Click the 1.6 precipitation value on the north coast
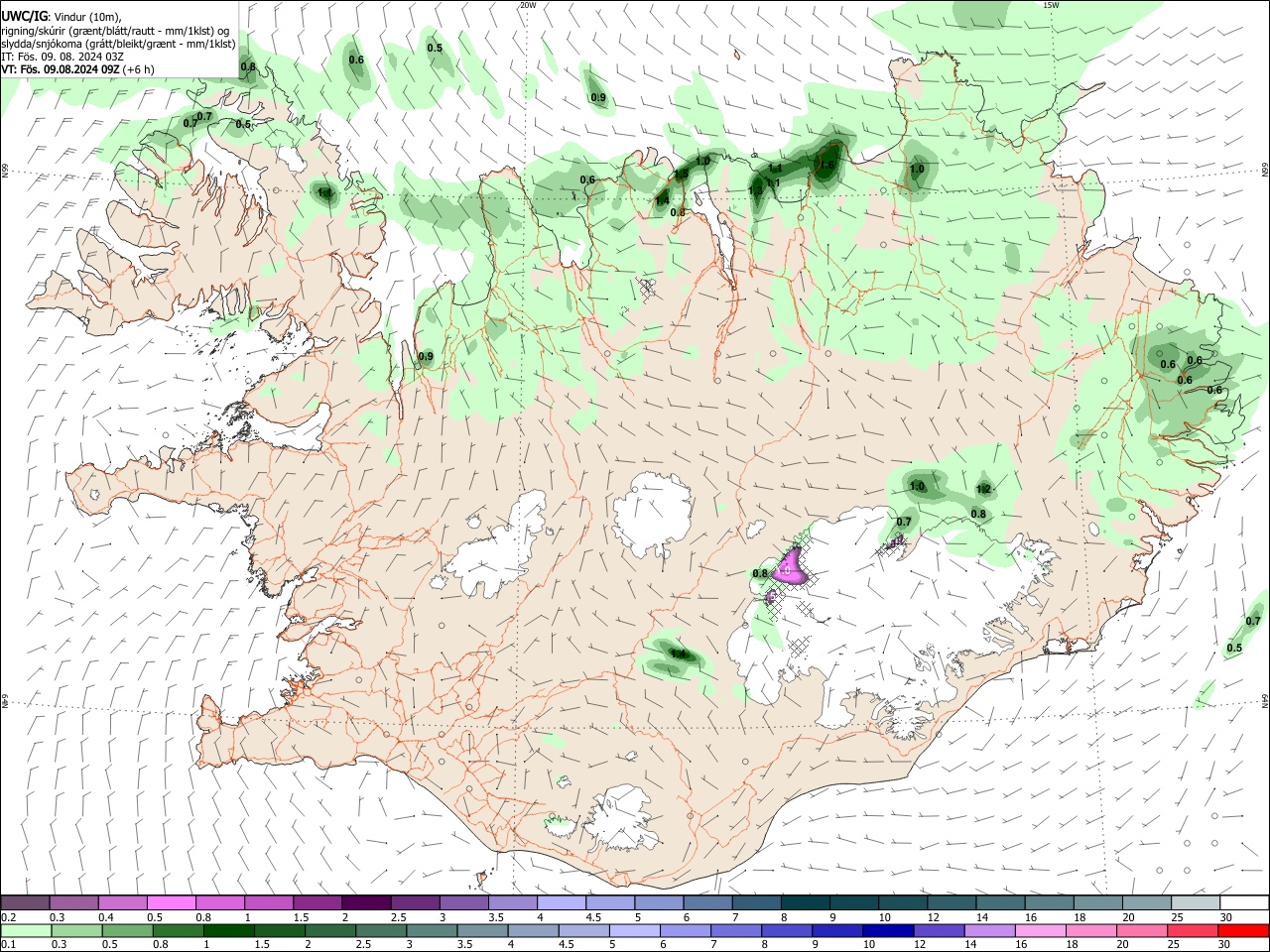This screenshot has width=1270, height=952. tap(825, 165)
